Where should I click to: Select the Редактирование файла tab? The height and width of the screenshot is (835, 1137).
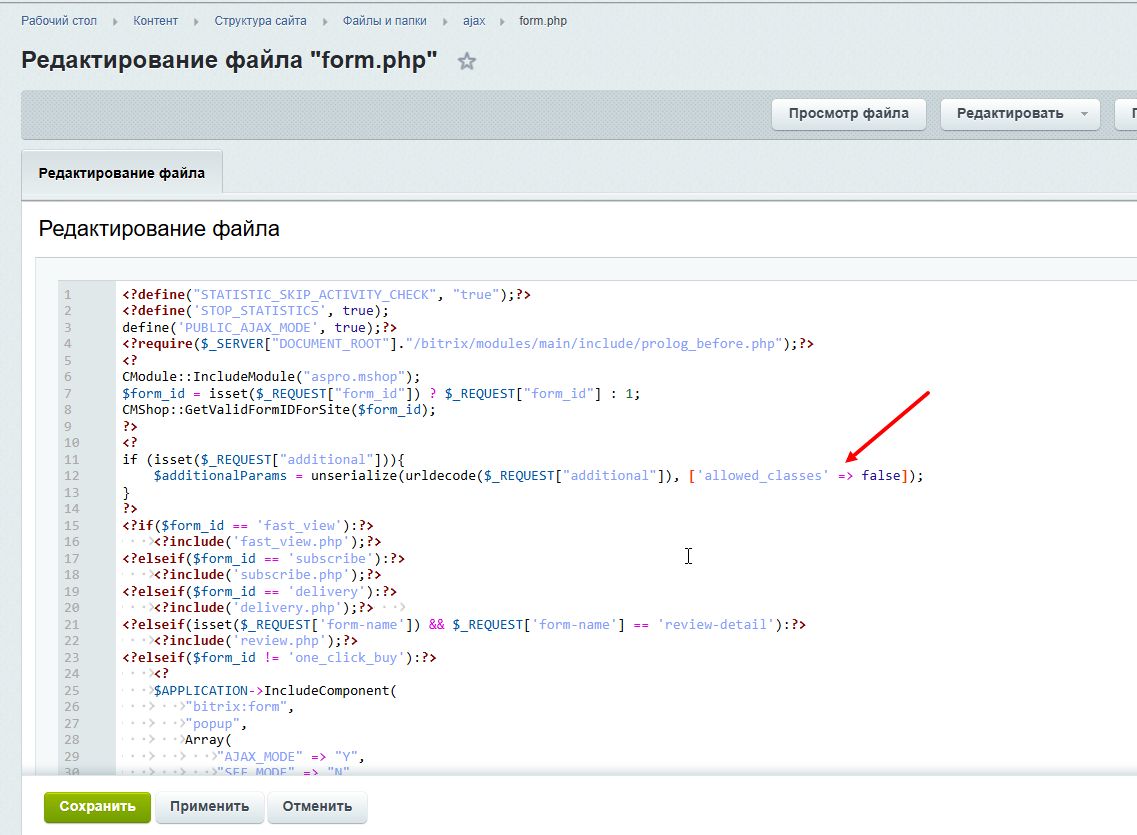[121, 173]
